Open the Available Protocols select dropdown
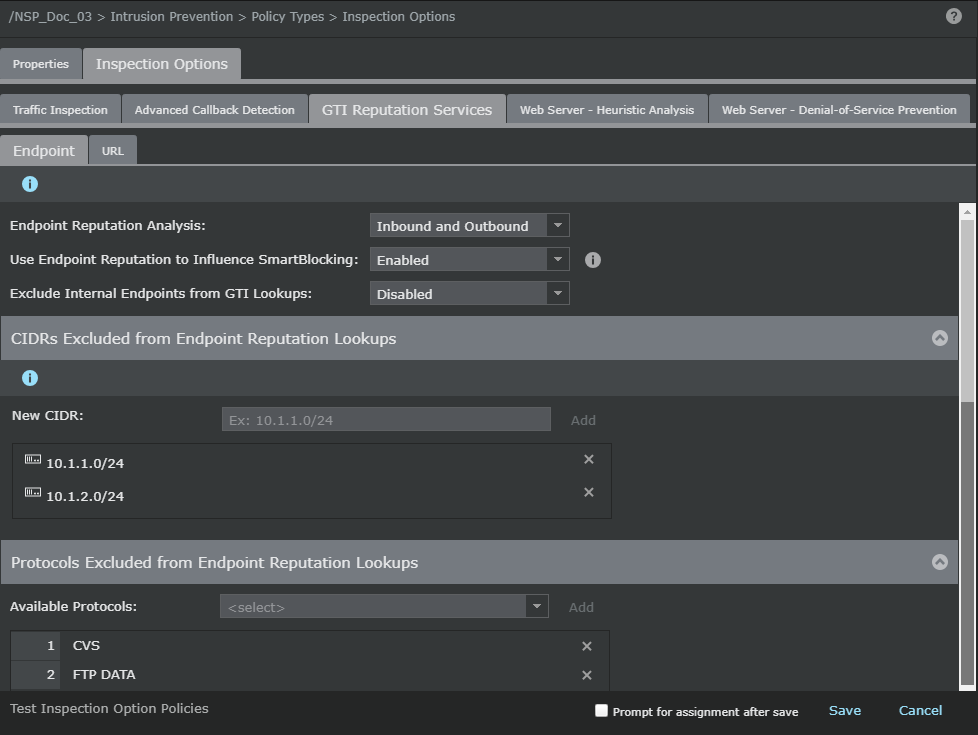Viewport: 978px width, 735px height. coord(384,606)
